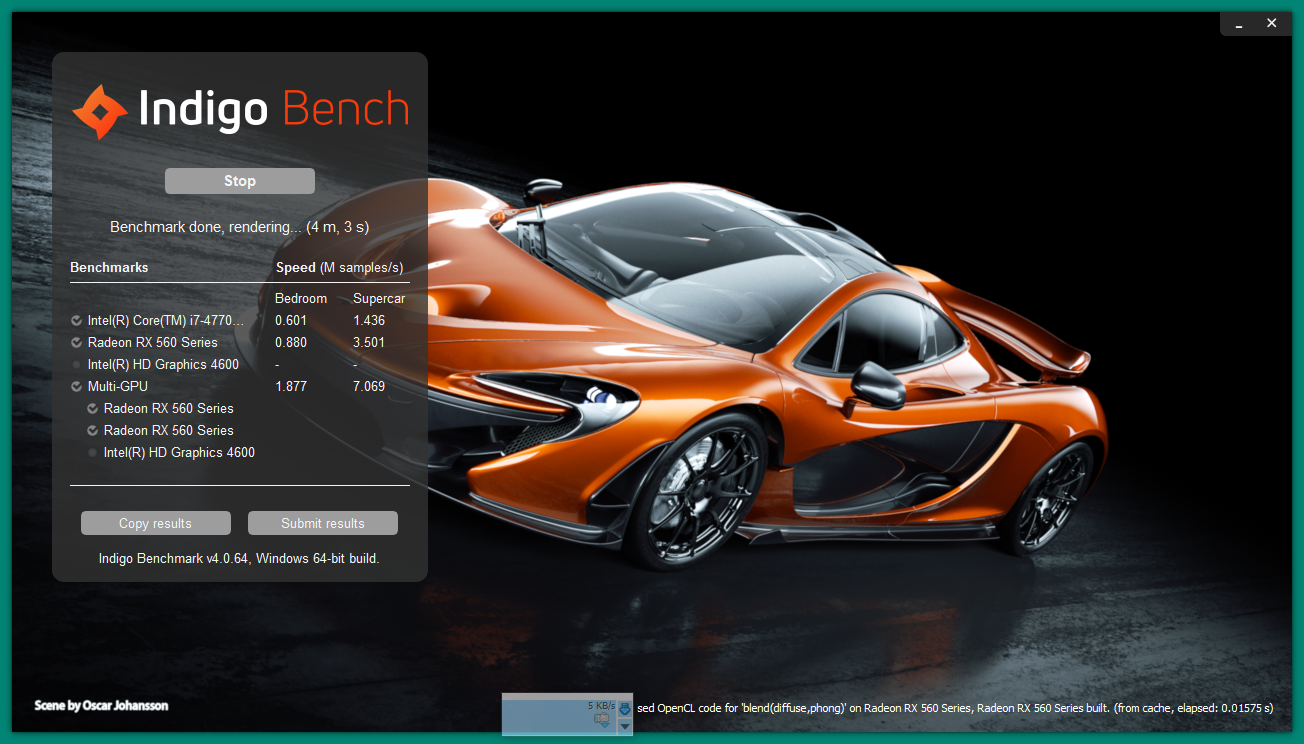
Task: Uncheck the first Radeon RX 560 under Multi-GPU
Action: [x=93, y=409]
